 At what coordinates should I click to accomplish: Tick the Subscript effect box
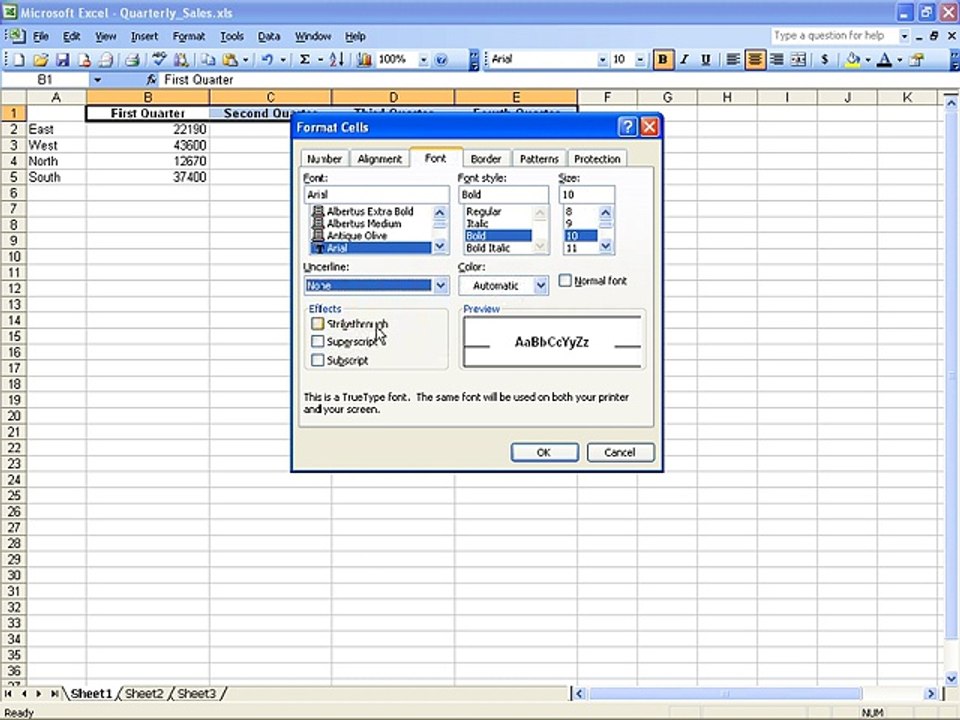317,360
